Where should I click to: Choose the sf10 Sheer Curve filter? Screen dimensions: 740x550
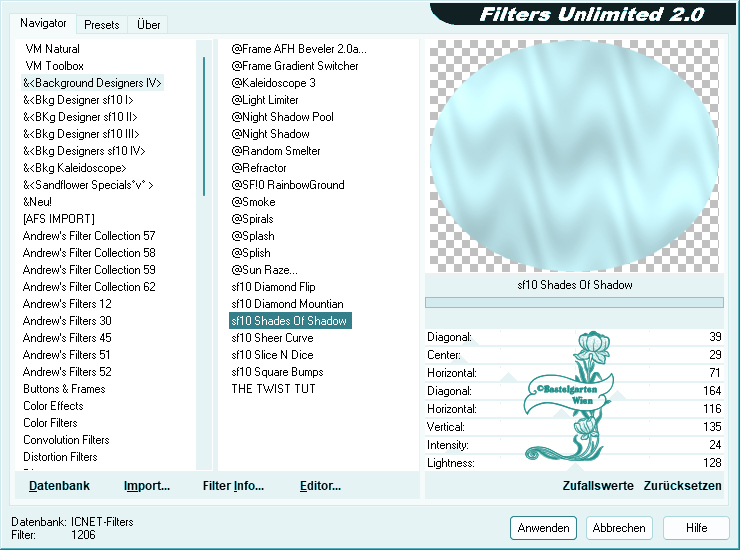[x=272, y=338]
